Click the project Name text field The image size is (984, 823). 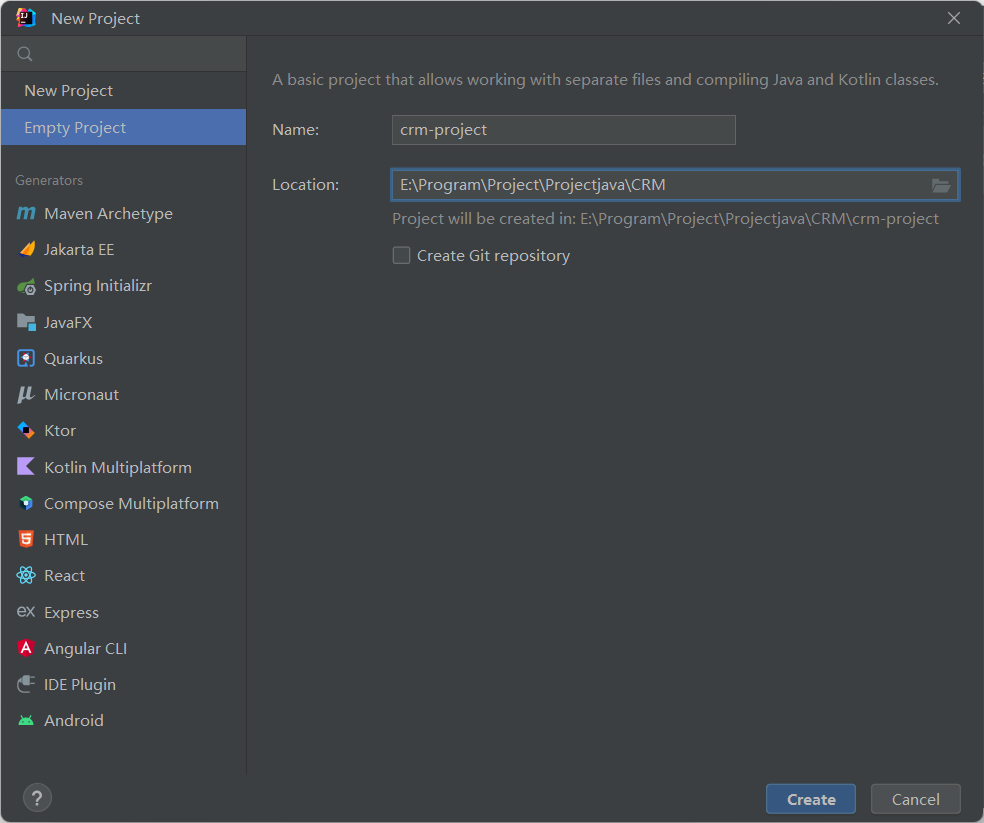(563, 130)
